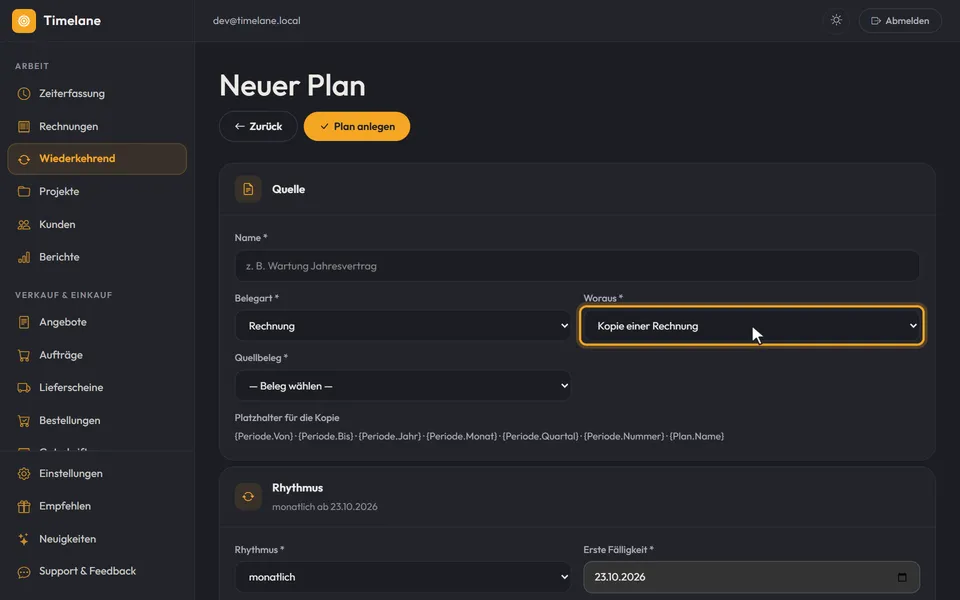
Task: Open Zeiterfassung menu item
Action: click(97, 94)
